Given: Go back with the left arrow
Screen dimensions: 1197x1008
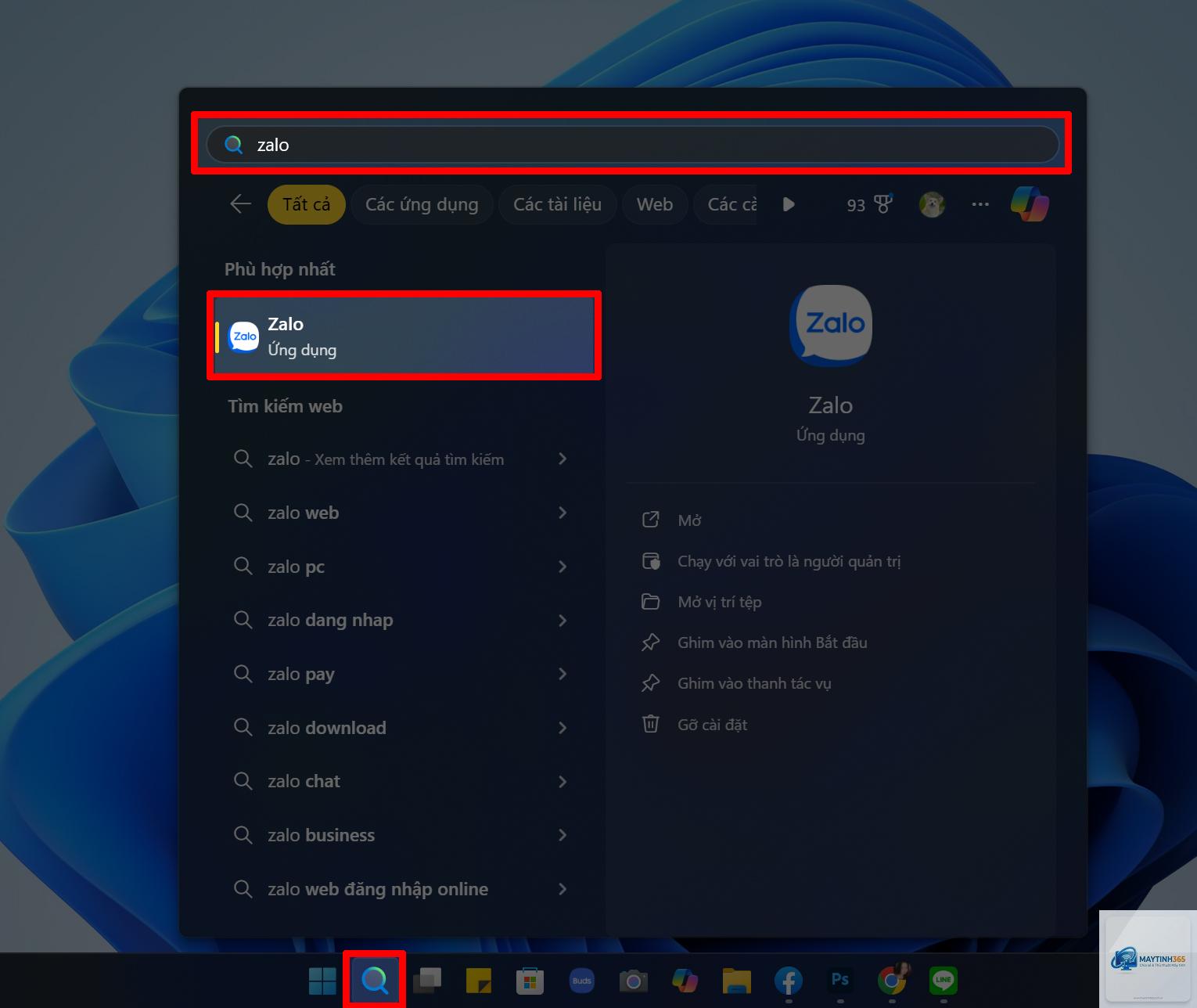Looking at the screenshot, I should point(241,204).
